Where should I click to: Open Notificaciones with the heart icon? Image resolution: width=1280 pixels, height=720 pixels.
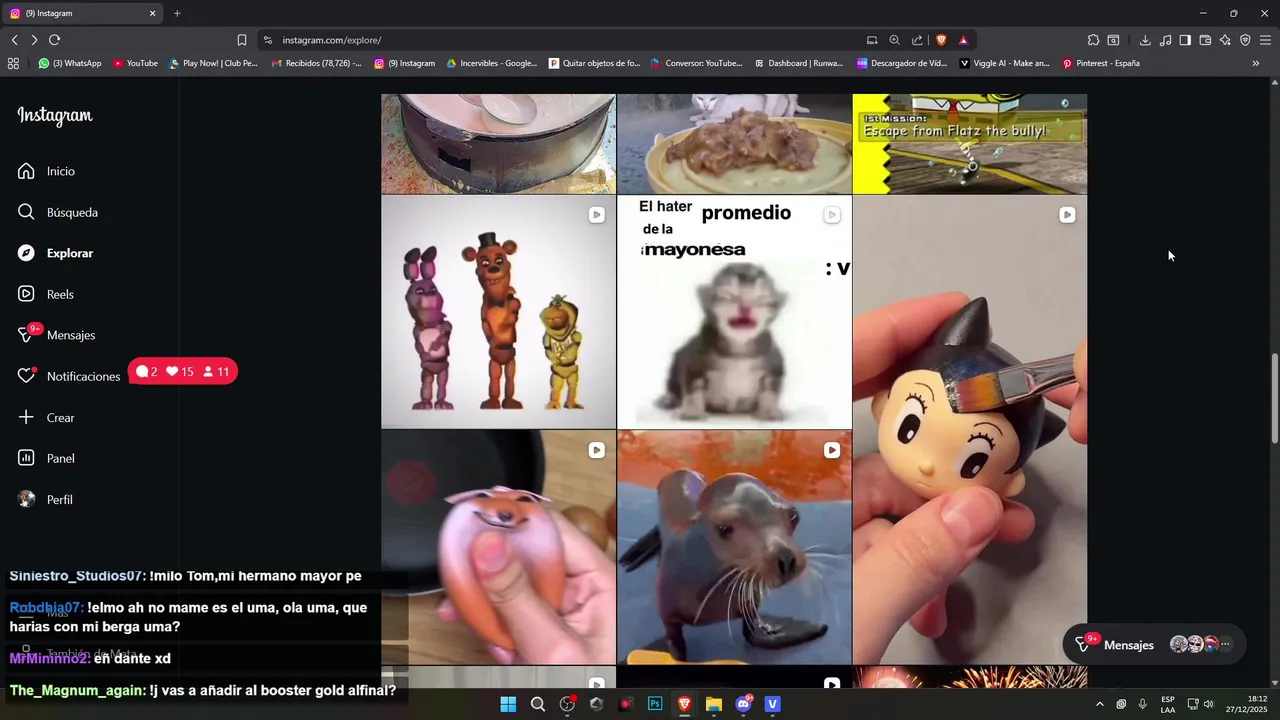pos(69,376)
